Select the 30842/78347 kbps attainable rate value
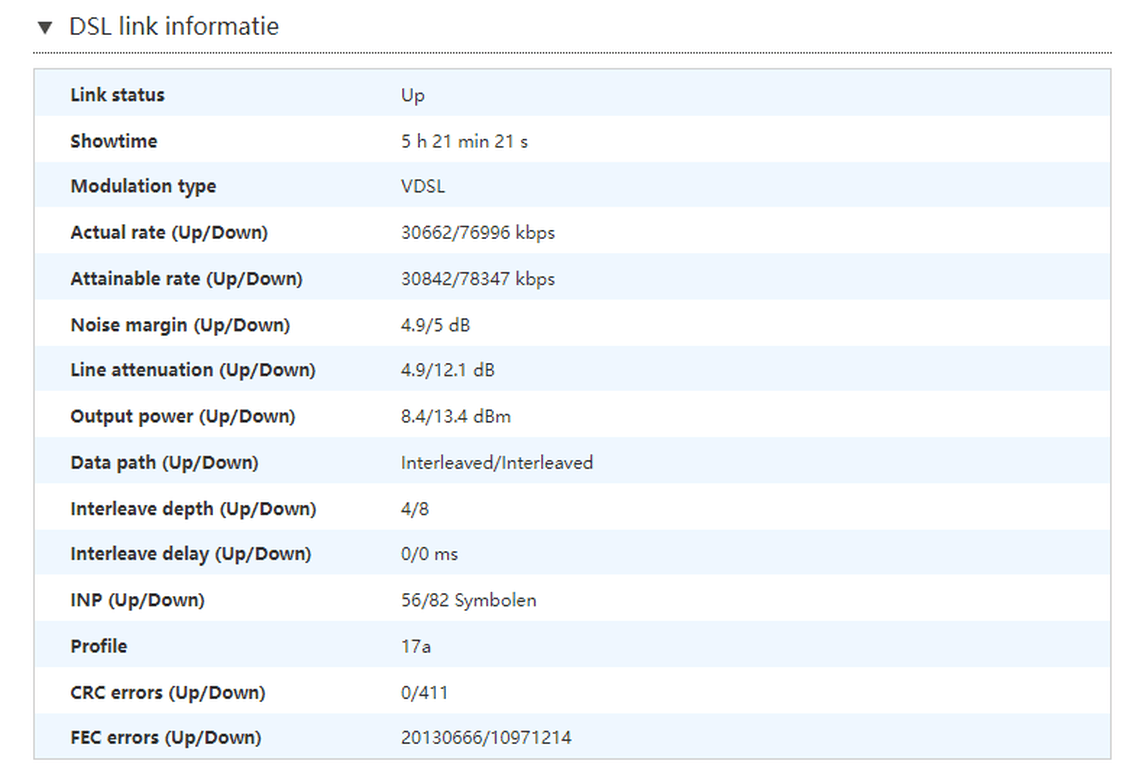1129x780 pixels. (478, 279)
